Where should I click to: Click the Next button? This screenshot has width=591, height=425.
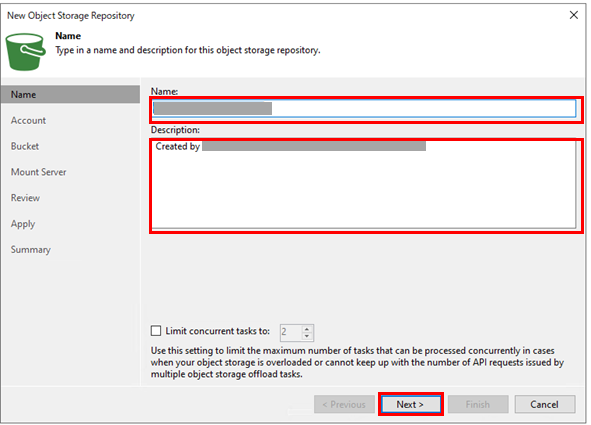point(410,404)
